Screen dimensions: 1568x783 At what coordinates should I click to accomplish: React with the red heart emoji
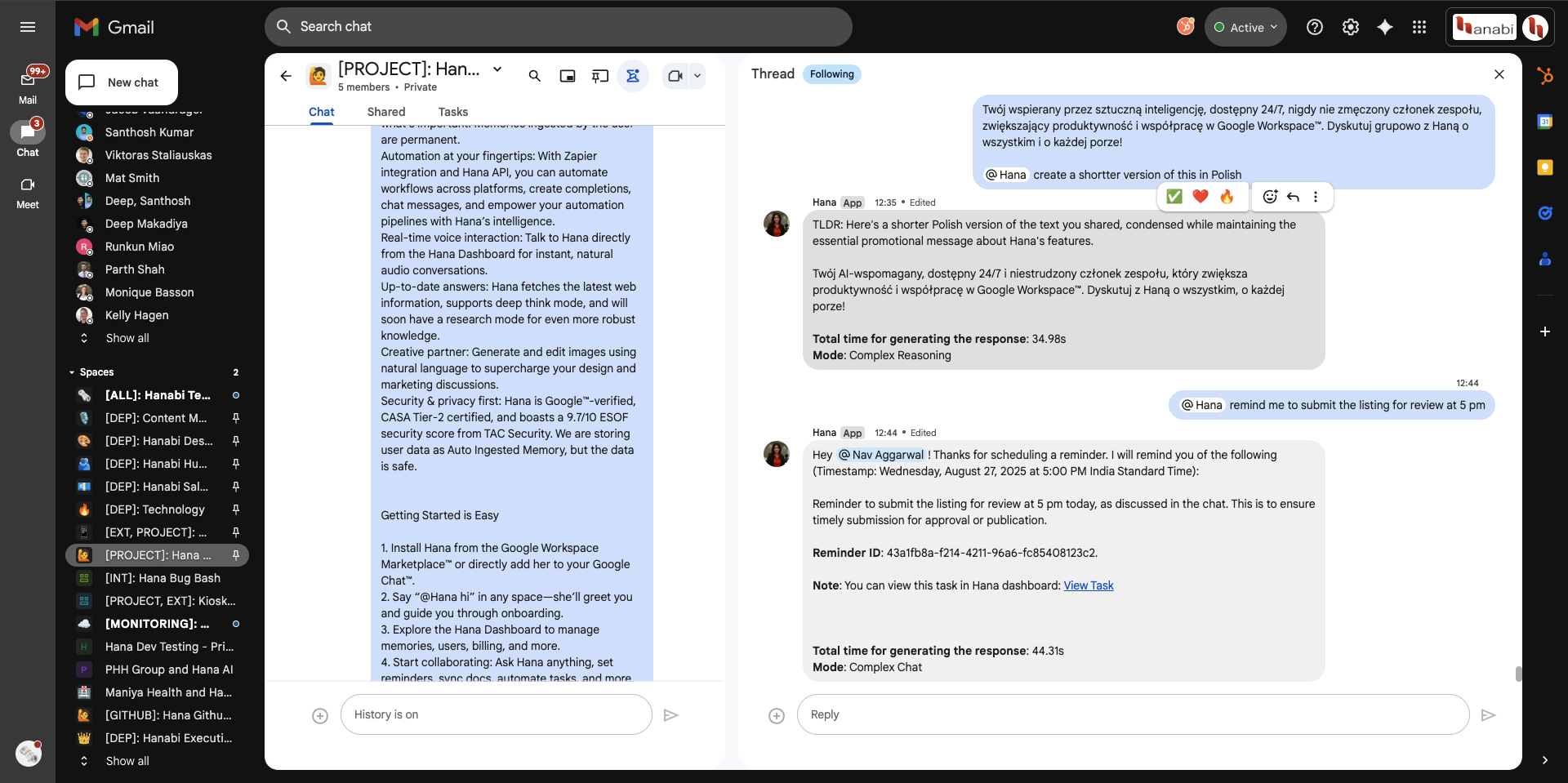1200,196
